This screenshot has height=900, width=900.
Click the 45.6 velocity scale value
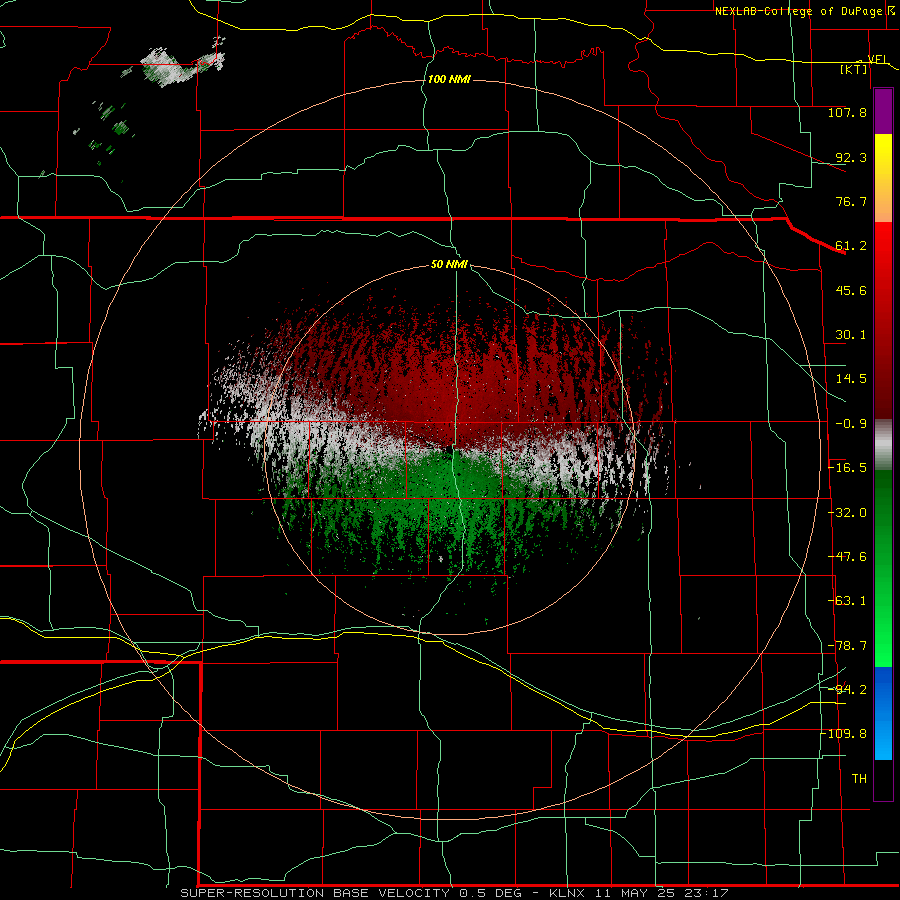point(851,290)
